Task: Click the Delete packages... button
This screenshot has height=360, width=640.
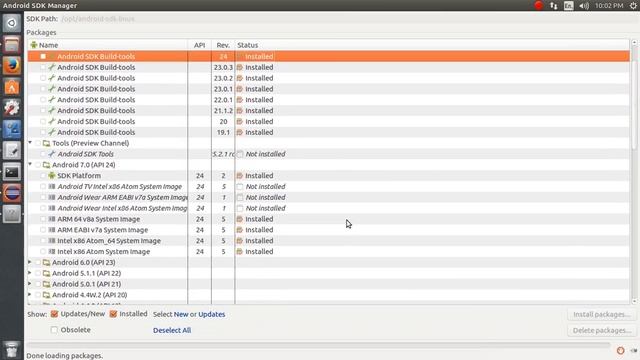Action: point(602,330)
